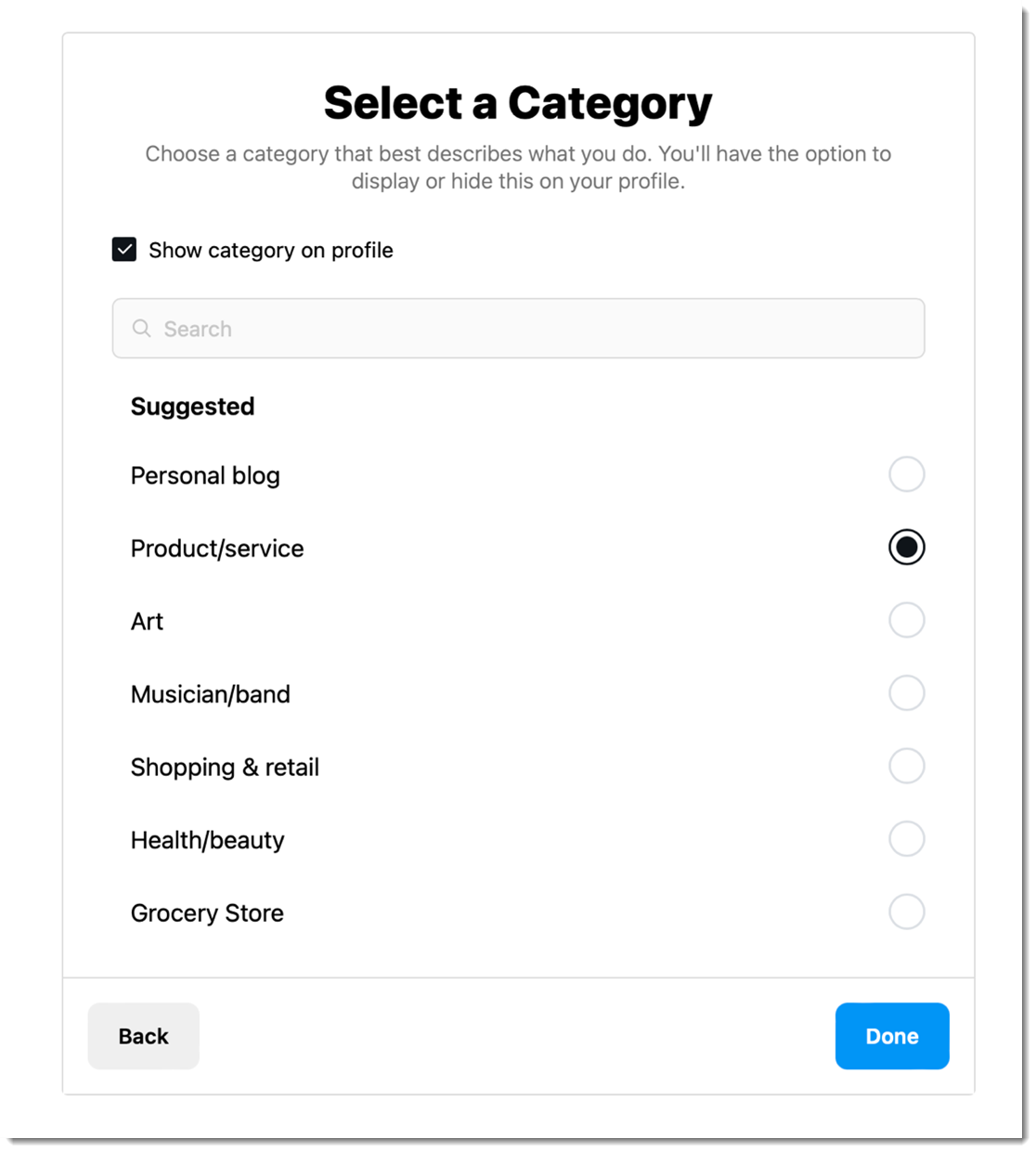Click the Musician/band category label
1036x1152 pixels.
point(211,694)
